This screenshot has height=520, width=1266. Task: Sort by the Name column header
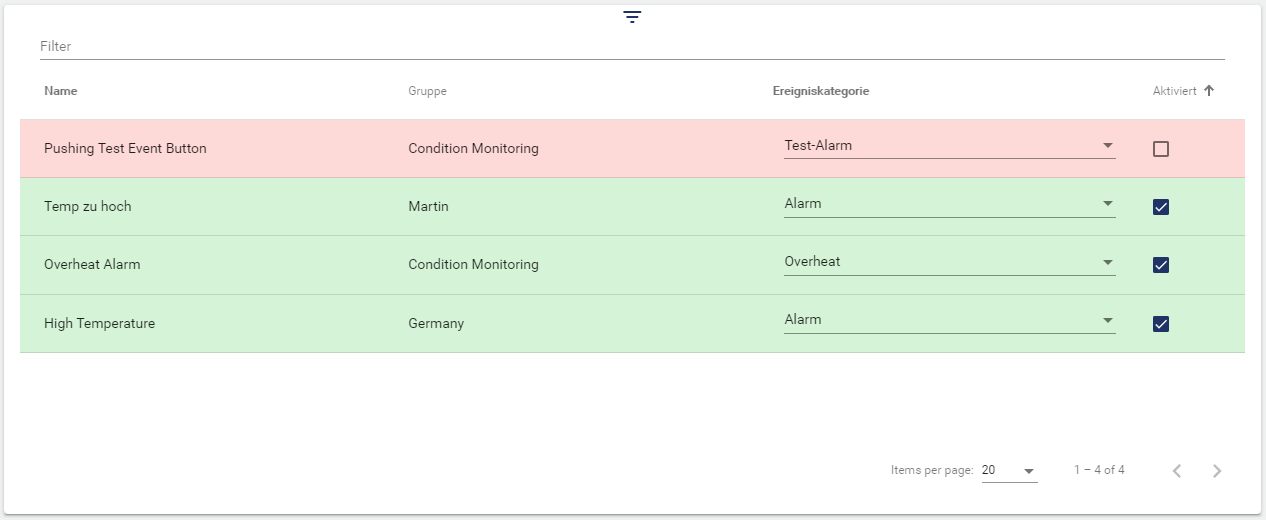point(61,91)
